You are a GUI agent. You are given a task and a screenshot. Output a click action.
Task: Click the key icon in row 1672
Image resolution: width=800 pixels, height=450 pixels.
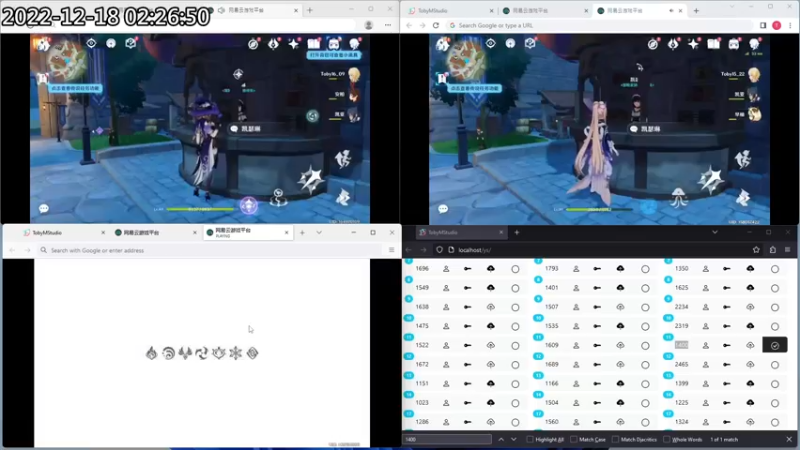click(467, 365)
